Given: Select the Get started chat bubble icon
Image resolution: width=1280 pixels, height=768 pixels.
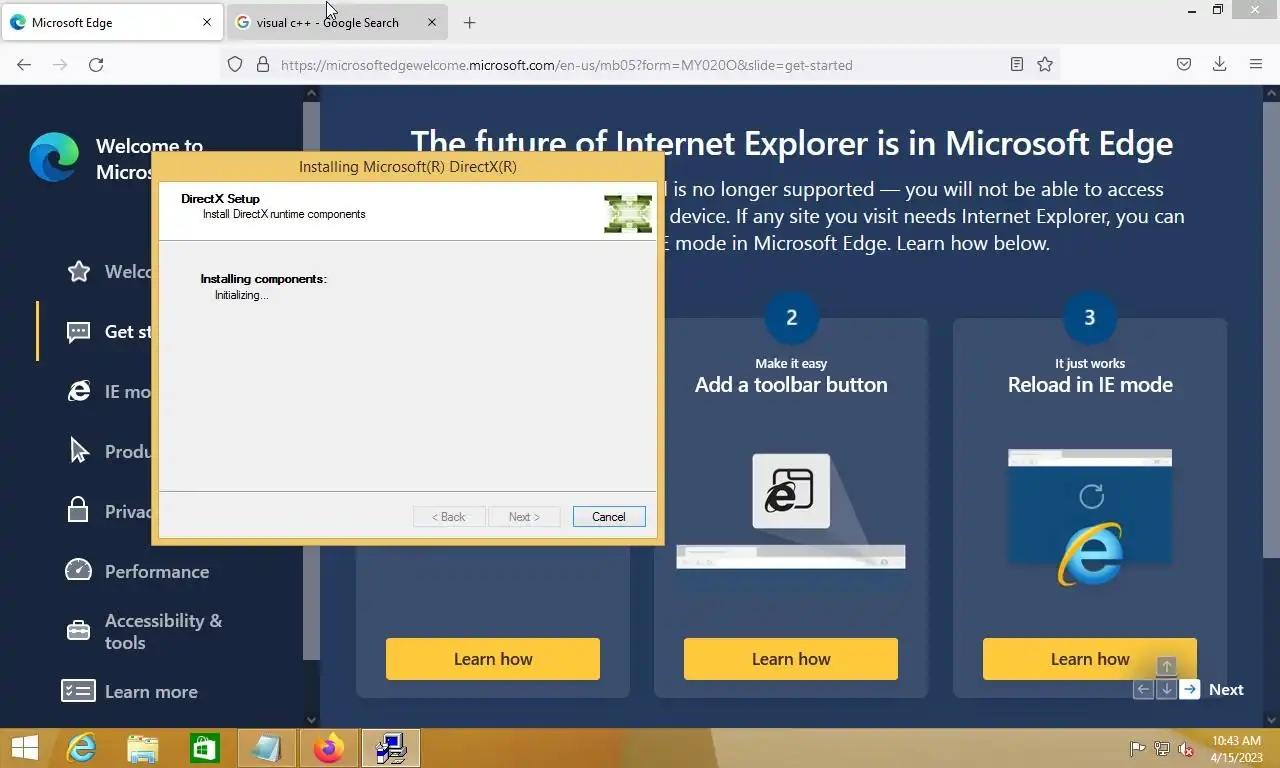Looking at the screenshot, I should point(79,332).
